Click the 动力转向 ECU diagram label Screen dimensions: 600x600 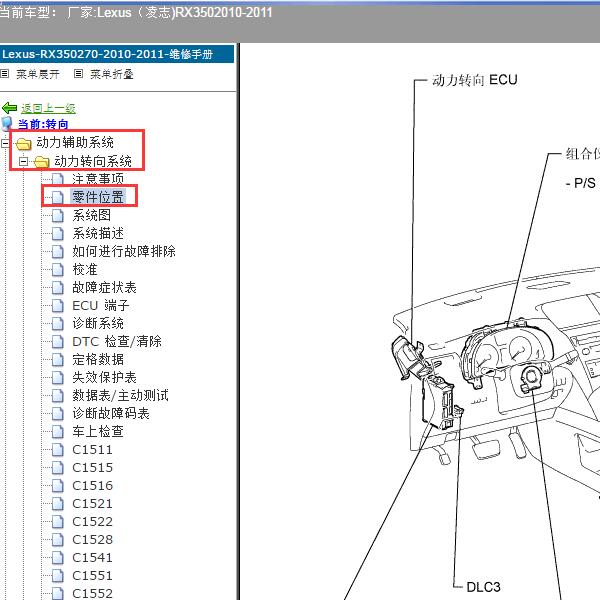click(474, 80)
